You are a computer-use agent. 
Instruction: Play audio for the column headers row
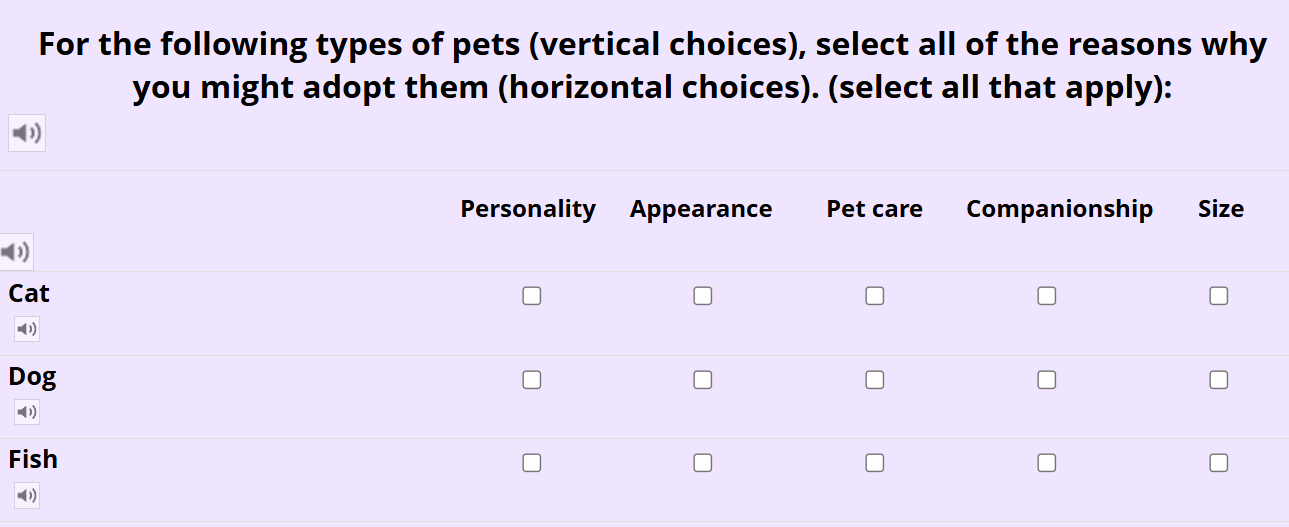[16, 251]
